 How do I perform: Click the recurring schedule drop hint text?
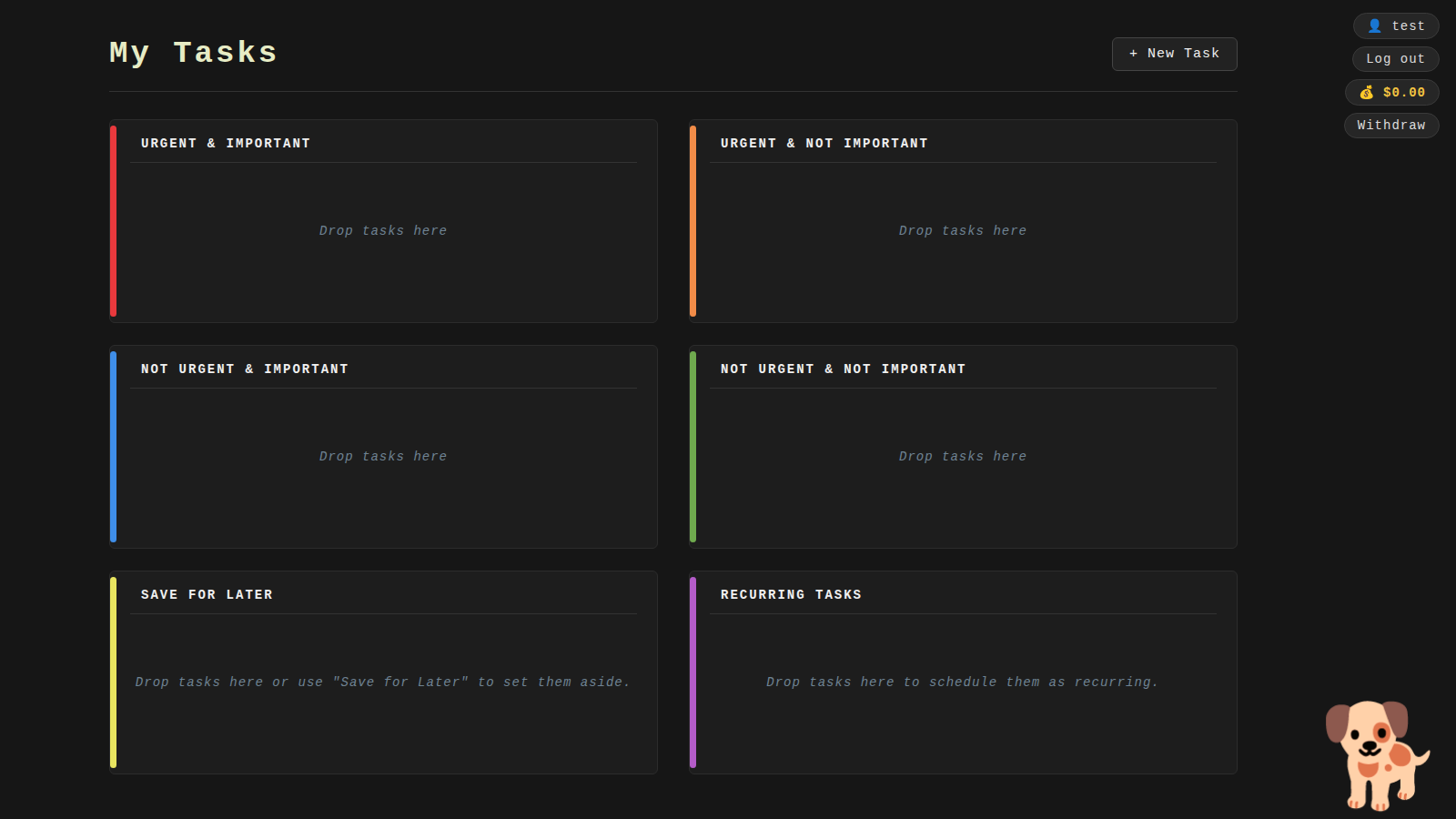click(x=963, y=682)
